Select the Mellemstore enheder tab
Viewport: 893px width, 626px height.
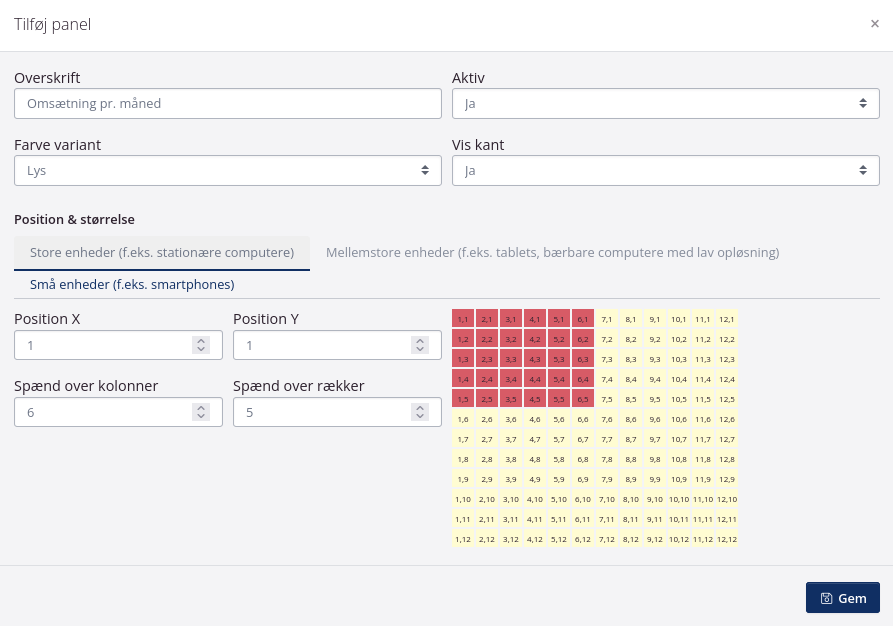pyautogui.click(x=552, y=253)
